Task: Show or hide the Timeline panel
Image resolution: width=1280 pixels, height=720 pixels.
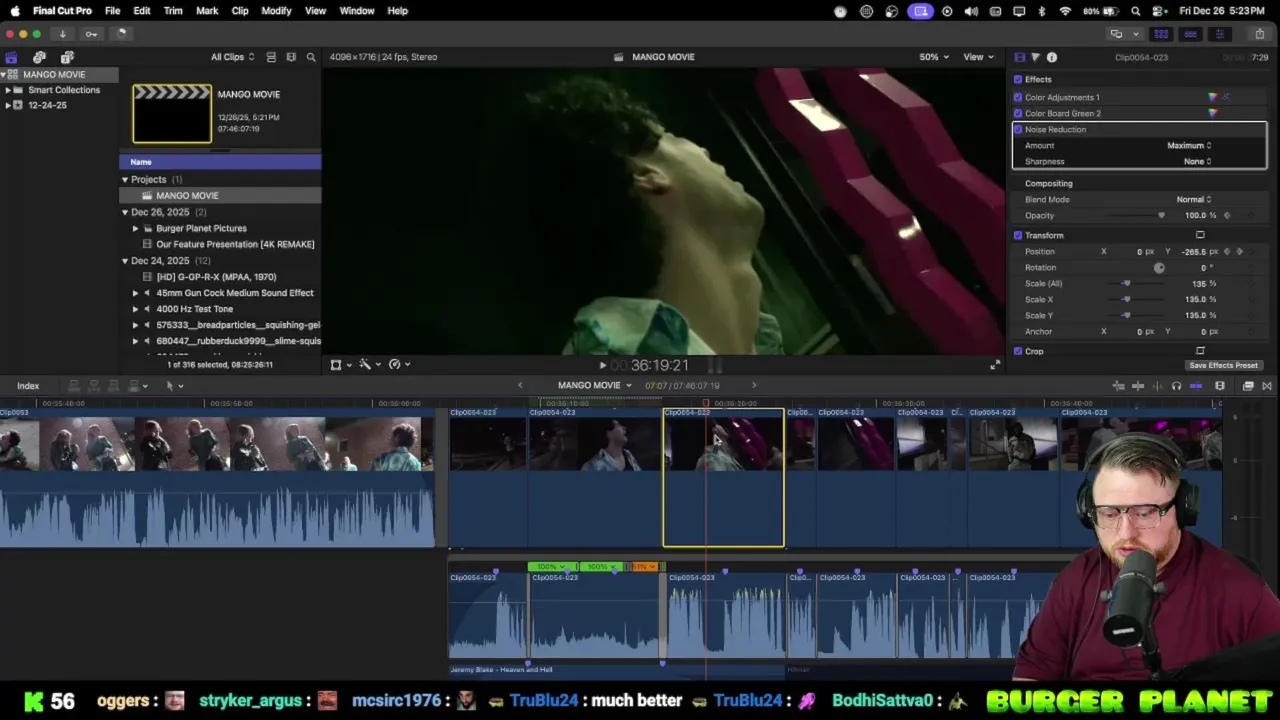Action: [x=1190, y=33]
